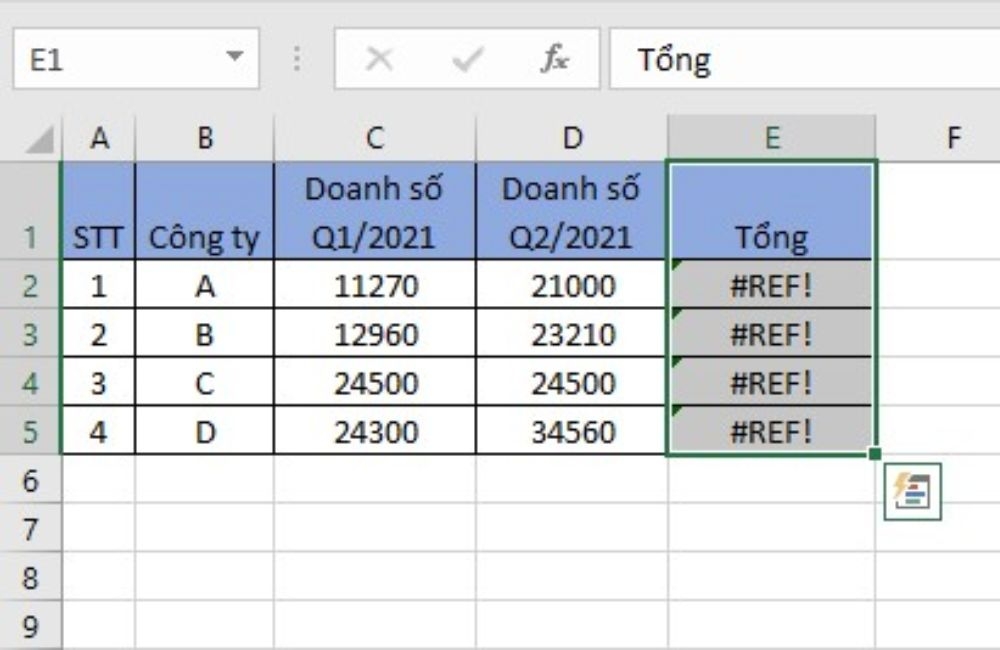Click the Tổng header cell in column E
Image resolution: width=1000 pixels, height=650 pixels.
point(772,211)
